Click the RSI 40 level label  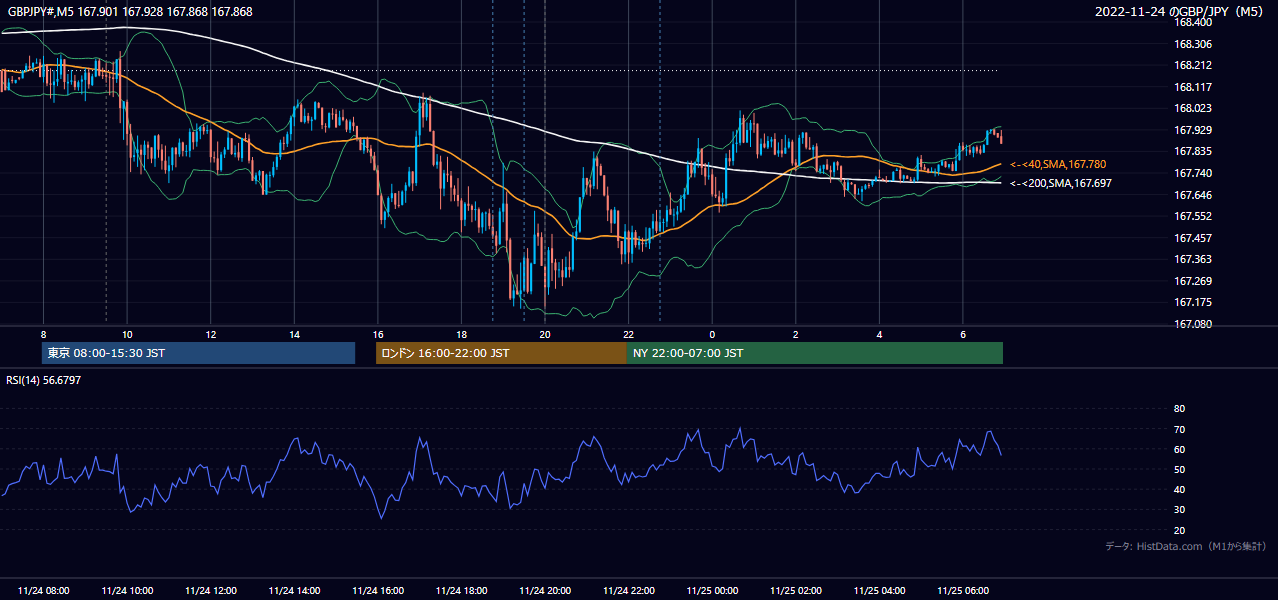(x=1179, y=489)
